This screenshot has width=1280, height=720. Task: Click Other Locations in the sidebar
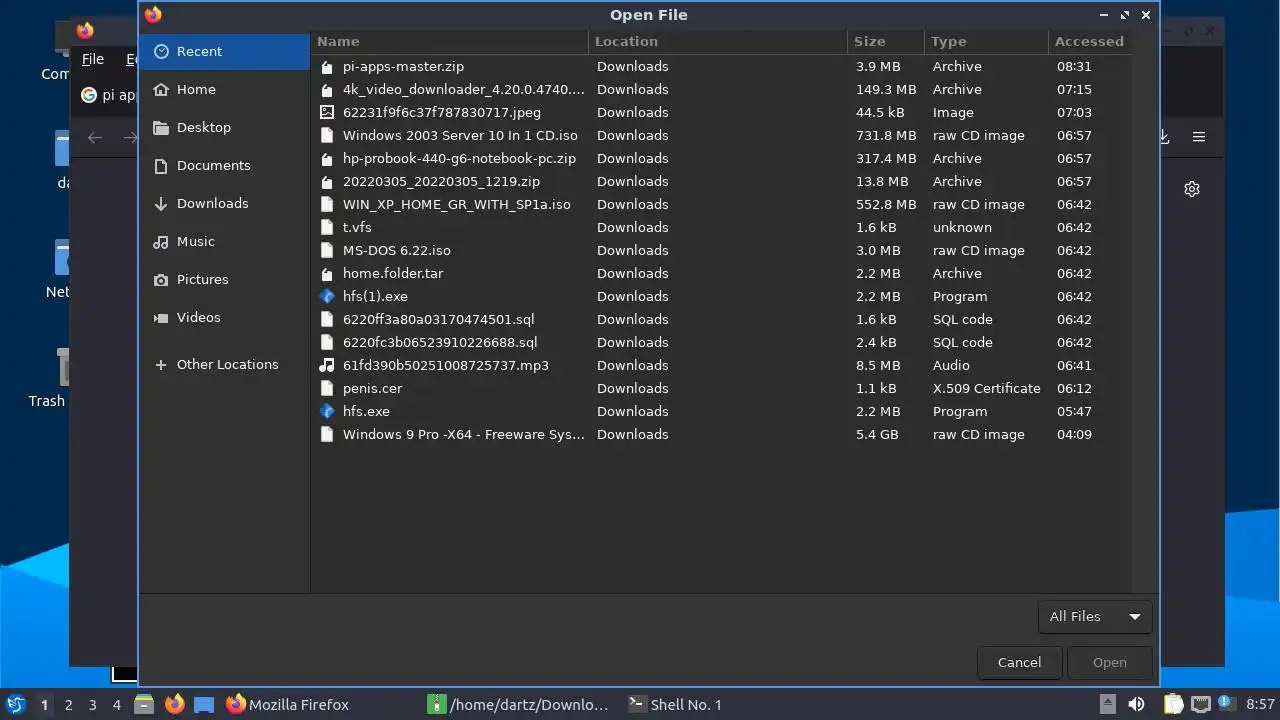224,364
